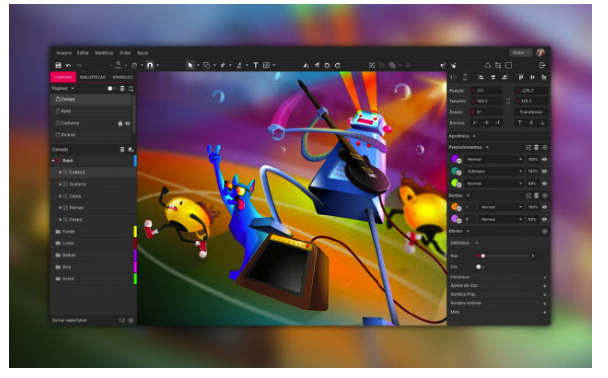
Task: Click the Raio slider handle
Action: click(x=483, y=256)
